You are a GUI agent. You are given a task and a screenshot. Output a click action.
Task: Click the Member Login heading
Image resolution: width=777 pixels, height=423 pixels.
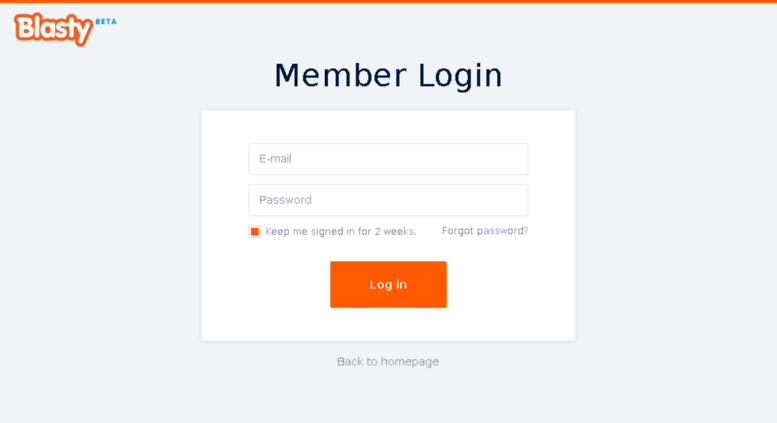click(388, 76)
